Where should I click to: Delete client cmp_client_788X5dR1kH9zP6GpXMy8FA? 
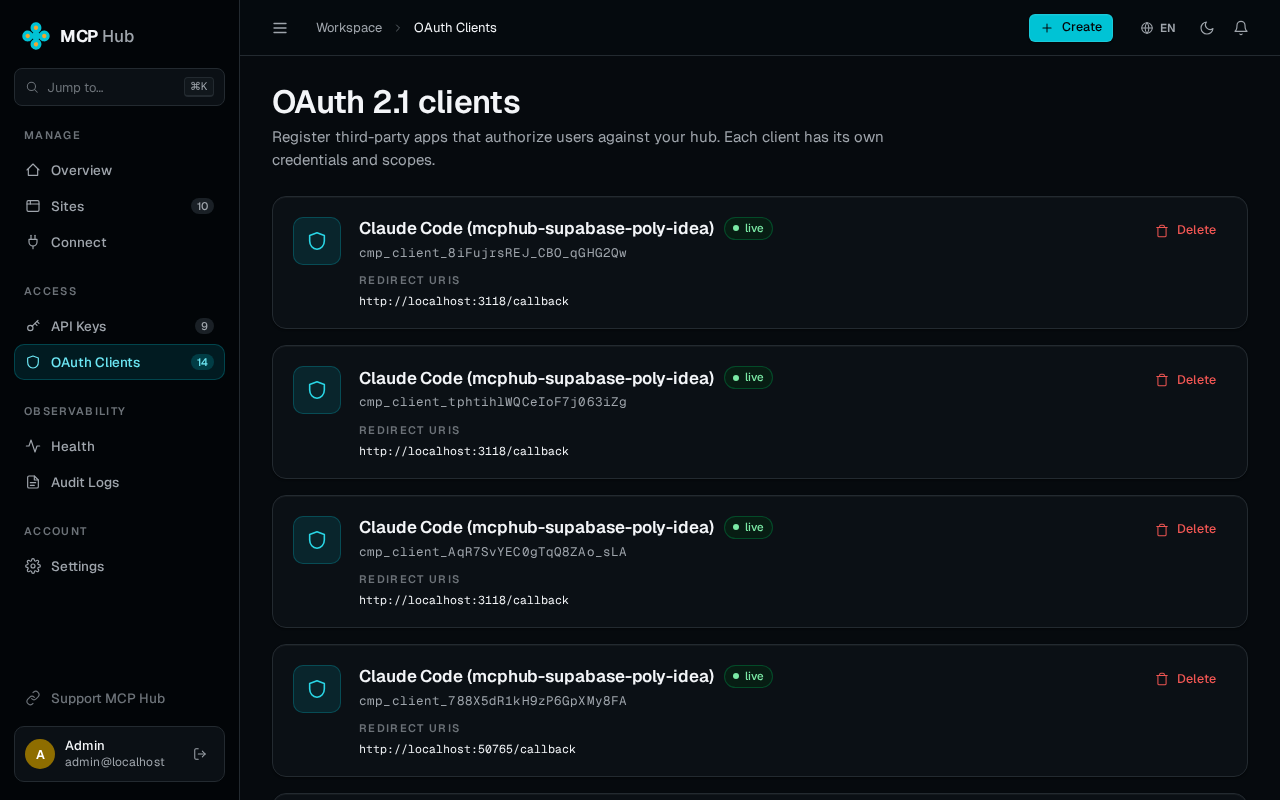click(x=1186, y=679)
